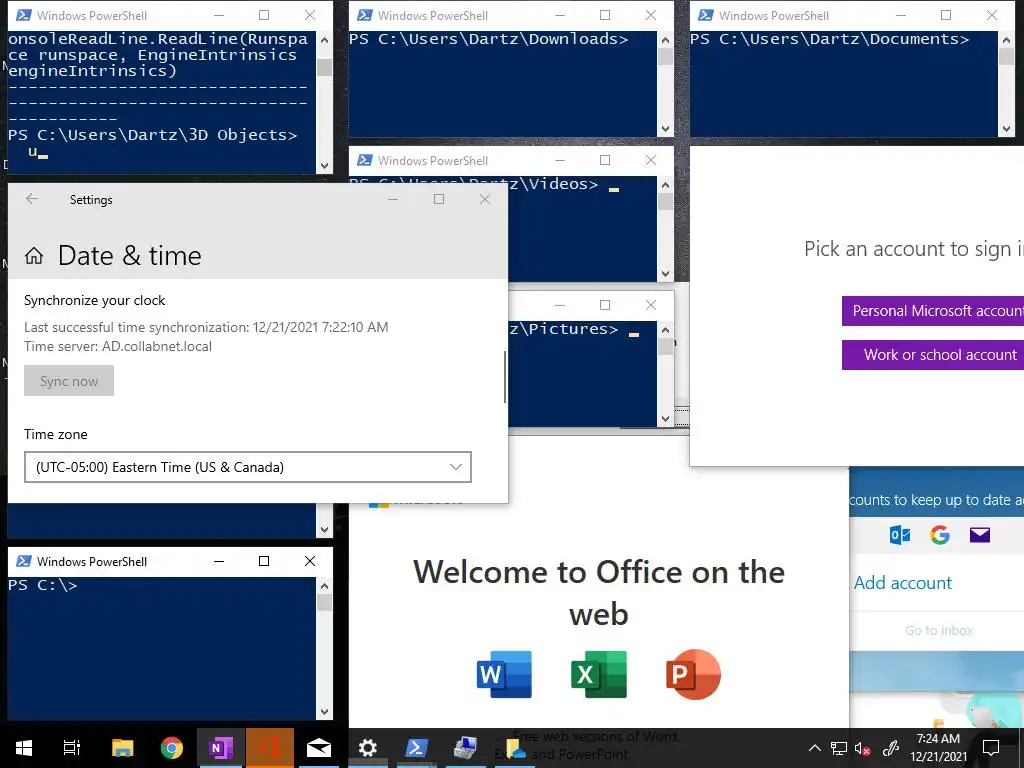
Task: Select Personal Microsoft account
Action: (x=933, y=311)
